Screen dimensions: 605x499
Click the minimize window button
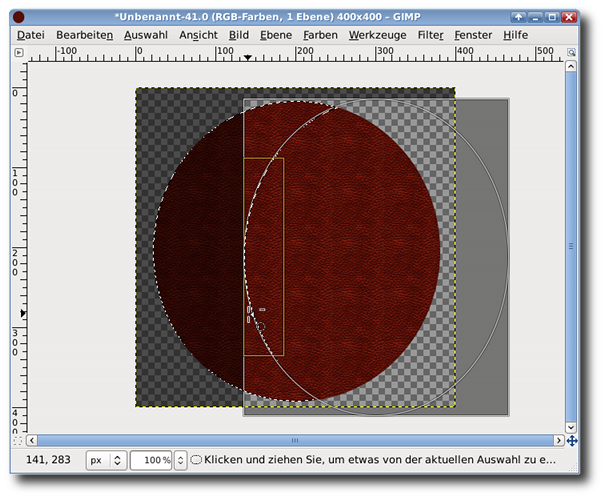535,17
